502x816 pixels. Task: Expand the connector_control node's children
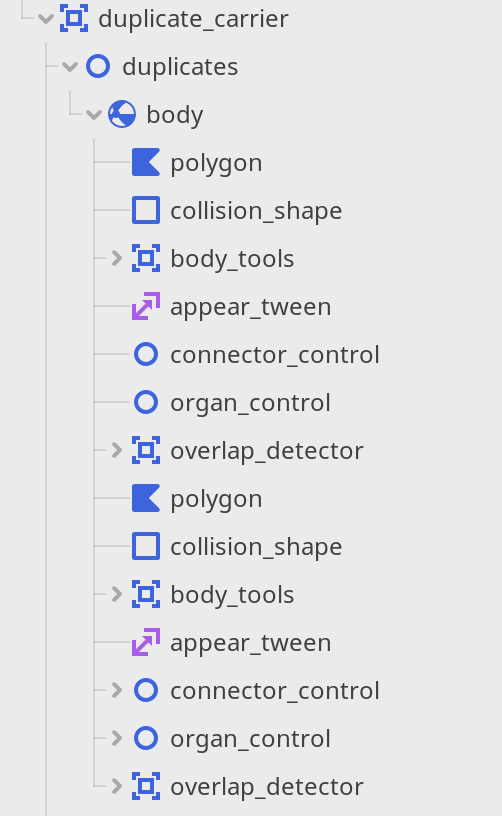[117, 690]
